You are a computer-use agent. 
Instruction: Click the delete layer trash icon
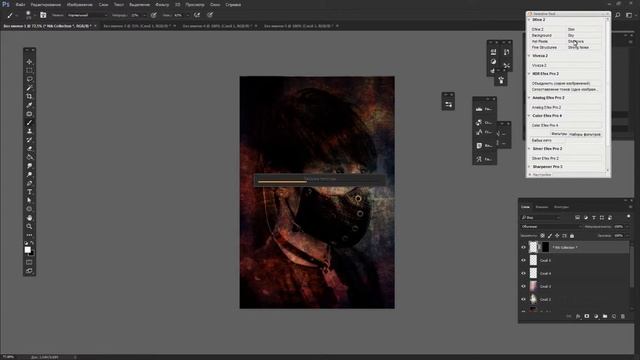pyautogui.click(x=622, y=316)
